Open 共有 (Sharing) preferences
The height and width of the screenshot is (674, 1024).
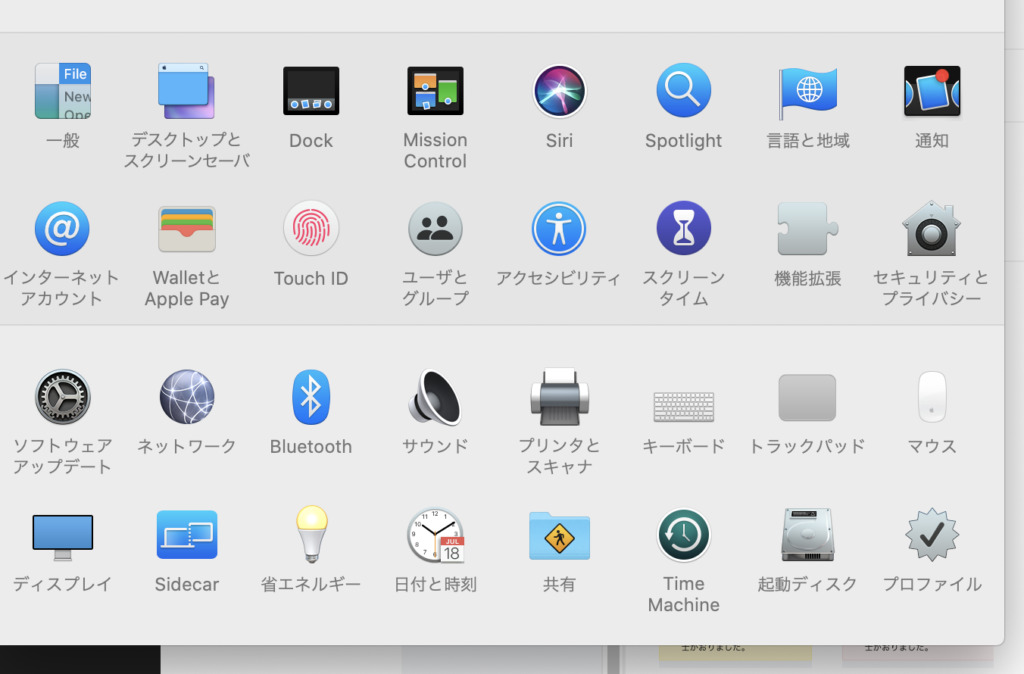(x=560, y=536)
